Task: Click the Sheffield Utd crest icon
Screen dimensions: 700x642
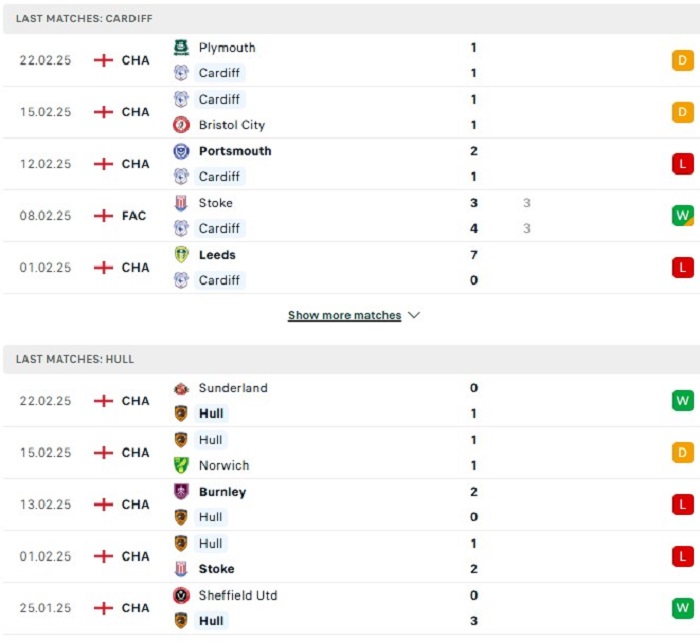Action: 181,595
